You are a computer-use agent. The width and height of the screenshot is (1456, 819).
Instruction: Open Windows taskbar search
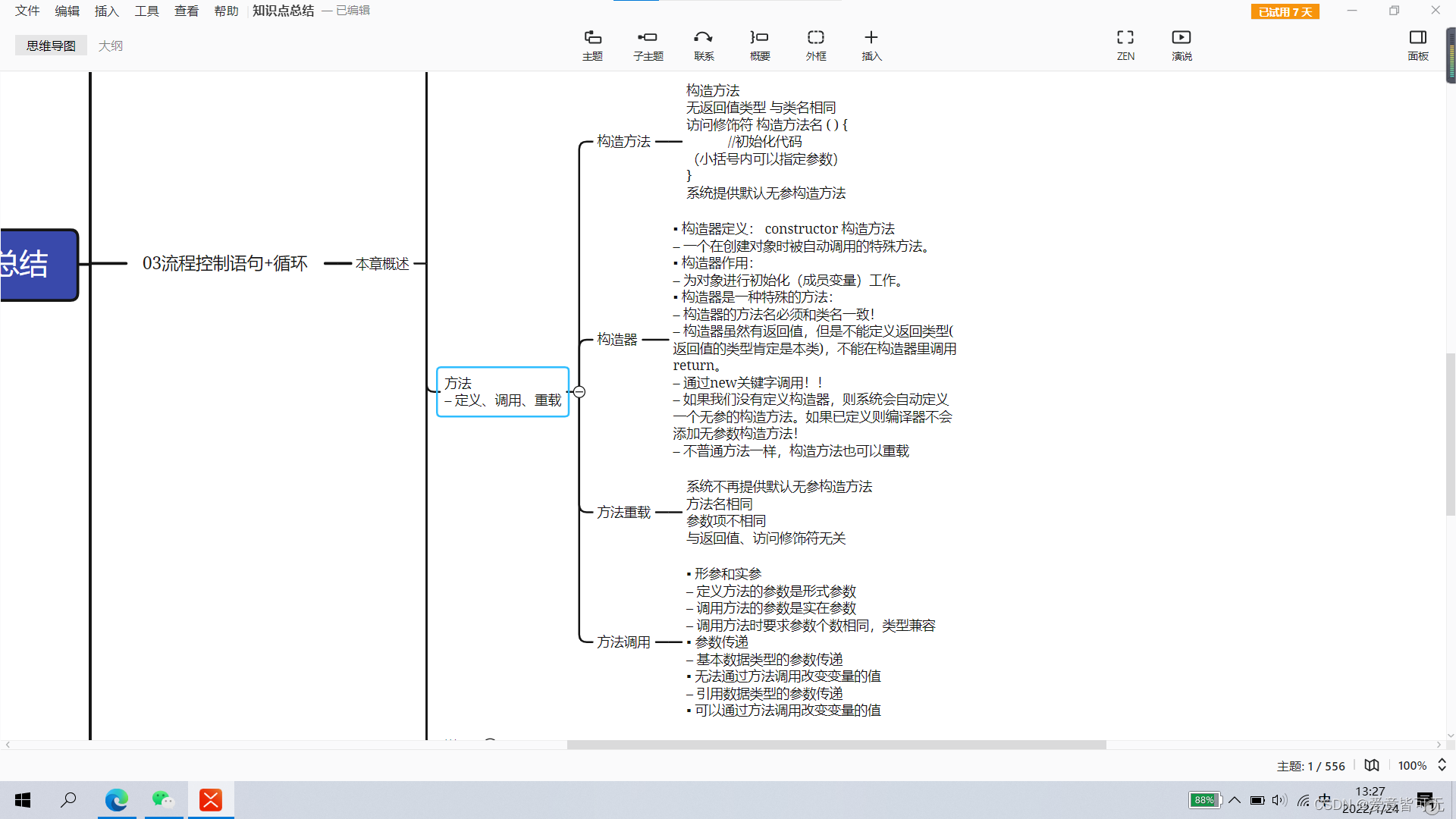(68, 800)
